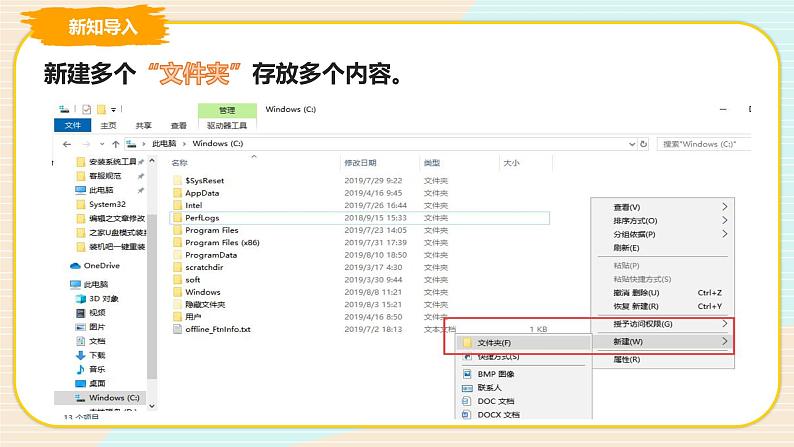Expand 新建(W) context submenu
The image size is (794, 447).
click(x=662, y=342)
